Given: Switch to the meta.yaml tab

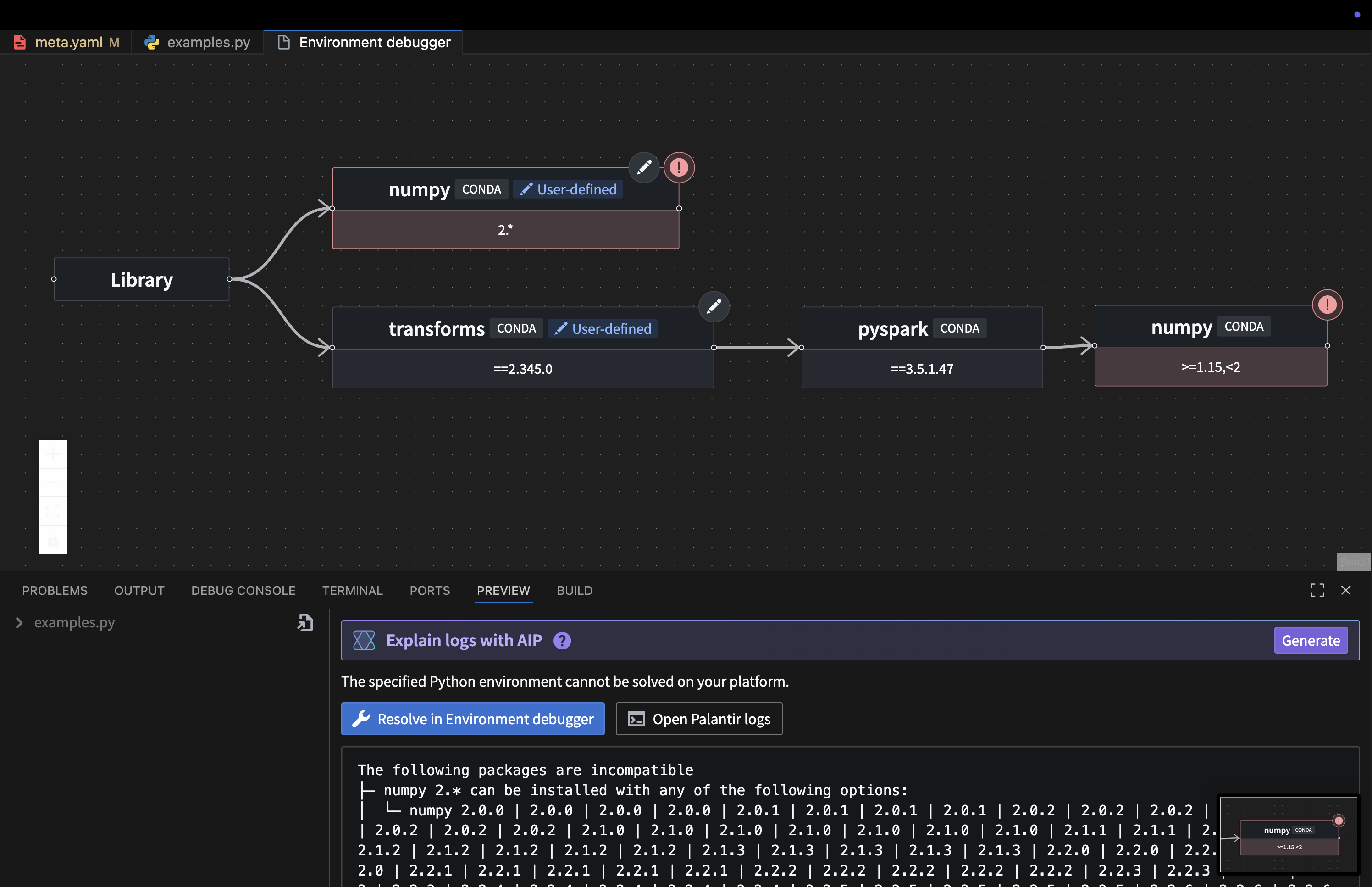Looking at the screenshot, I should 66,42.
